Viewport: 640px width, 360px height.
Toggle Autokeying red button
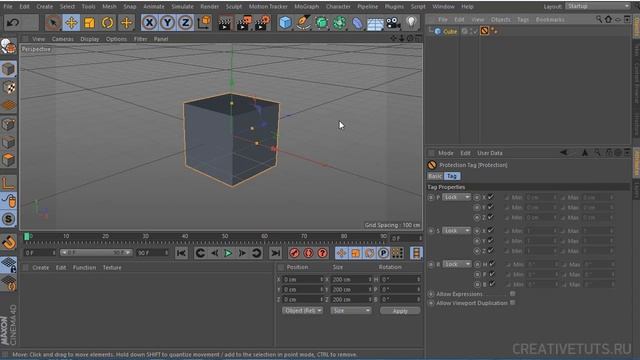(308, 253)
